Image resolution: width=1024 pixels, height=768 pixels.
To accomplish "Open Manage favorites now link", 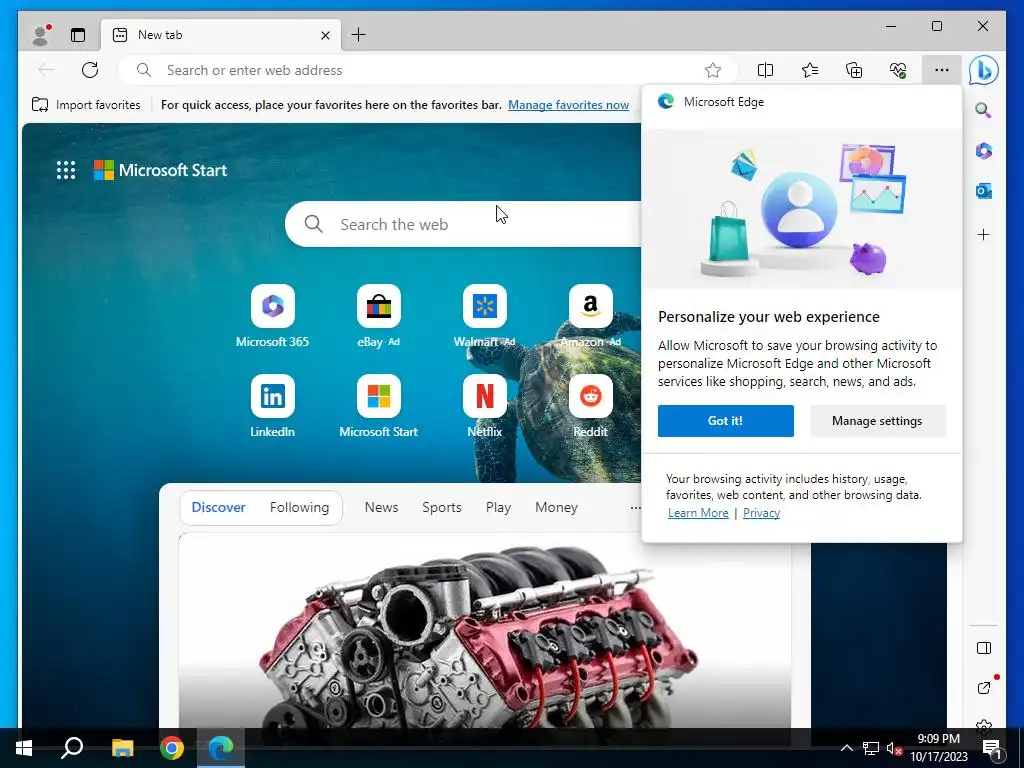I will [x=568, y=104].
